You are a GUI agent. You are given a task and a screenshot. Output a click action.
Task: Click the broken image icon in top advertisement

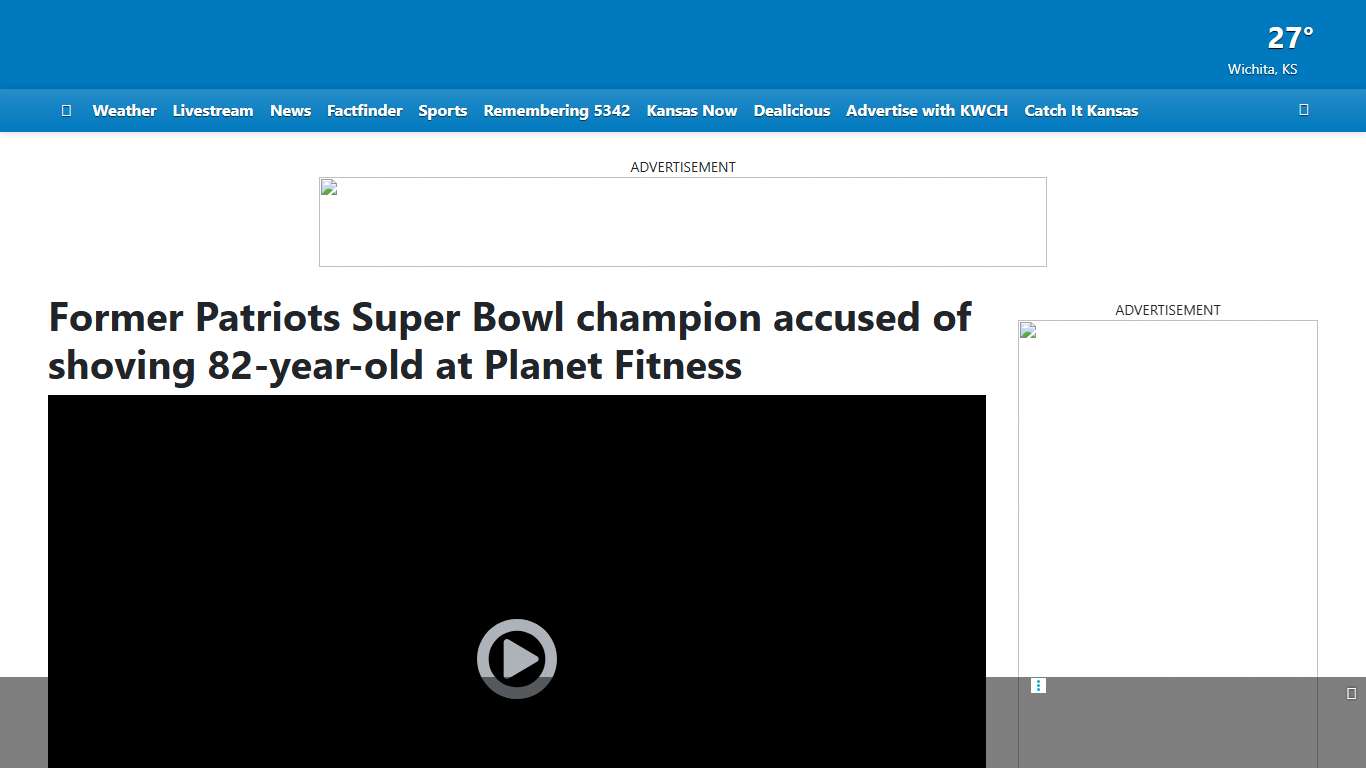click(327, 186)
